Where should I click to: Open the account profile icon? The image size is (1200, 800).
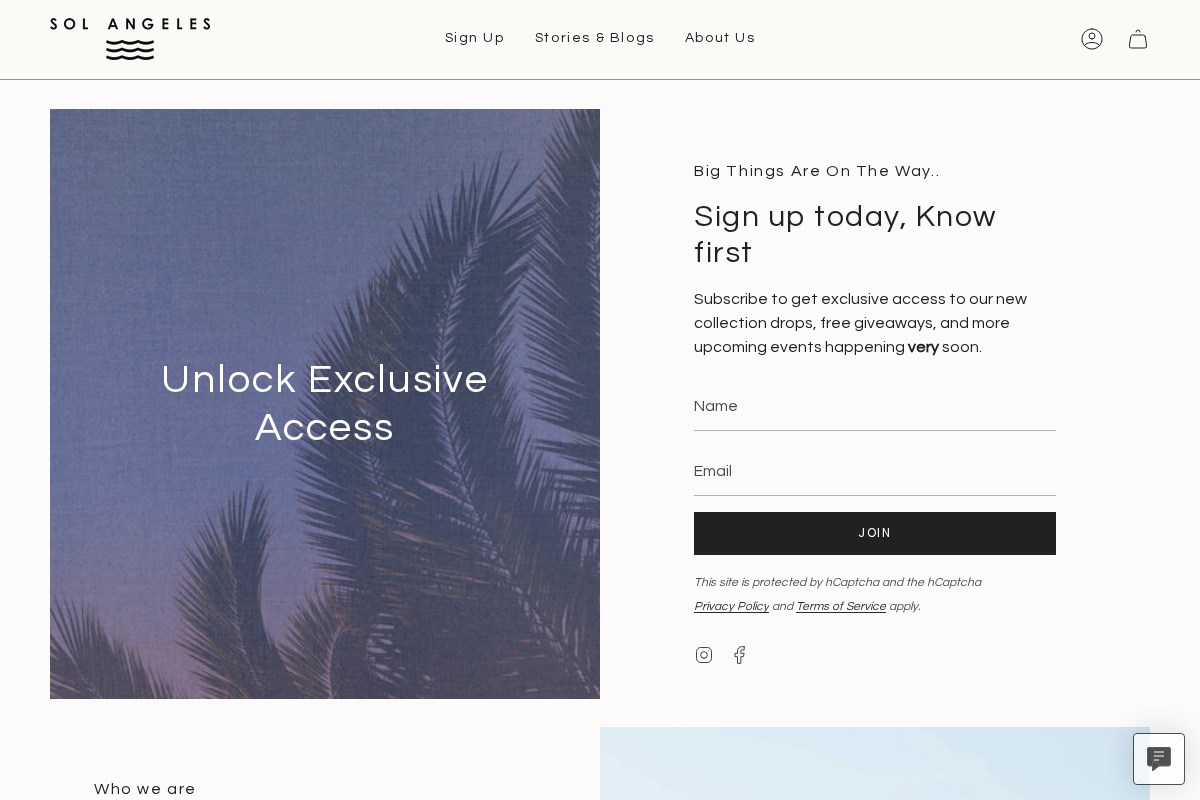click(x=1092, y=39)
